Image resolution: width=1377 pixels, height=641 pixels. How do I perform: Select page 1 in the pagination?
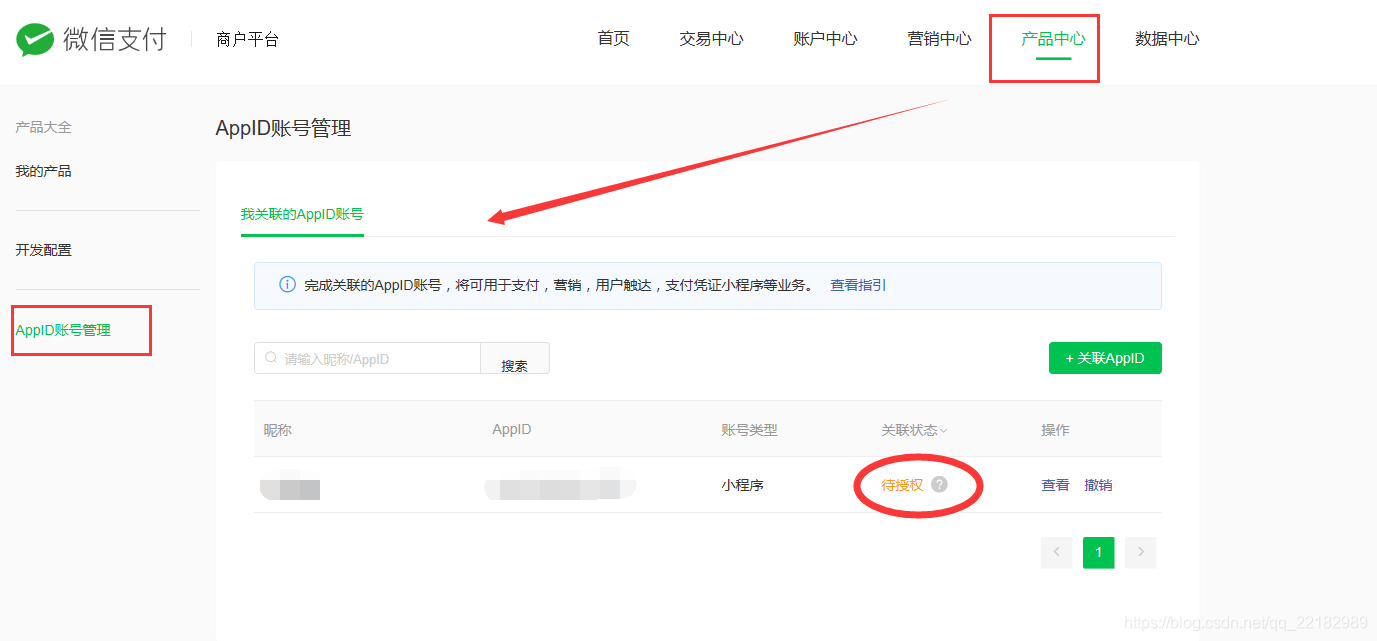coord(1098,552)
